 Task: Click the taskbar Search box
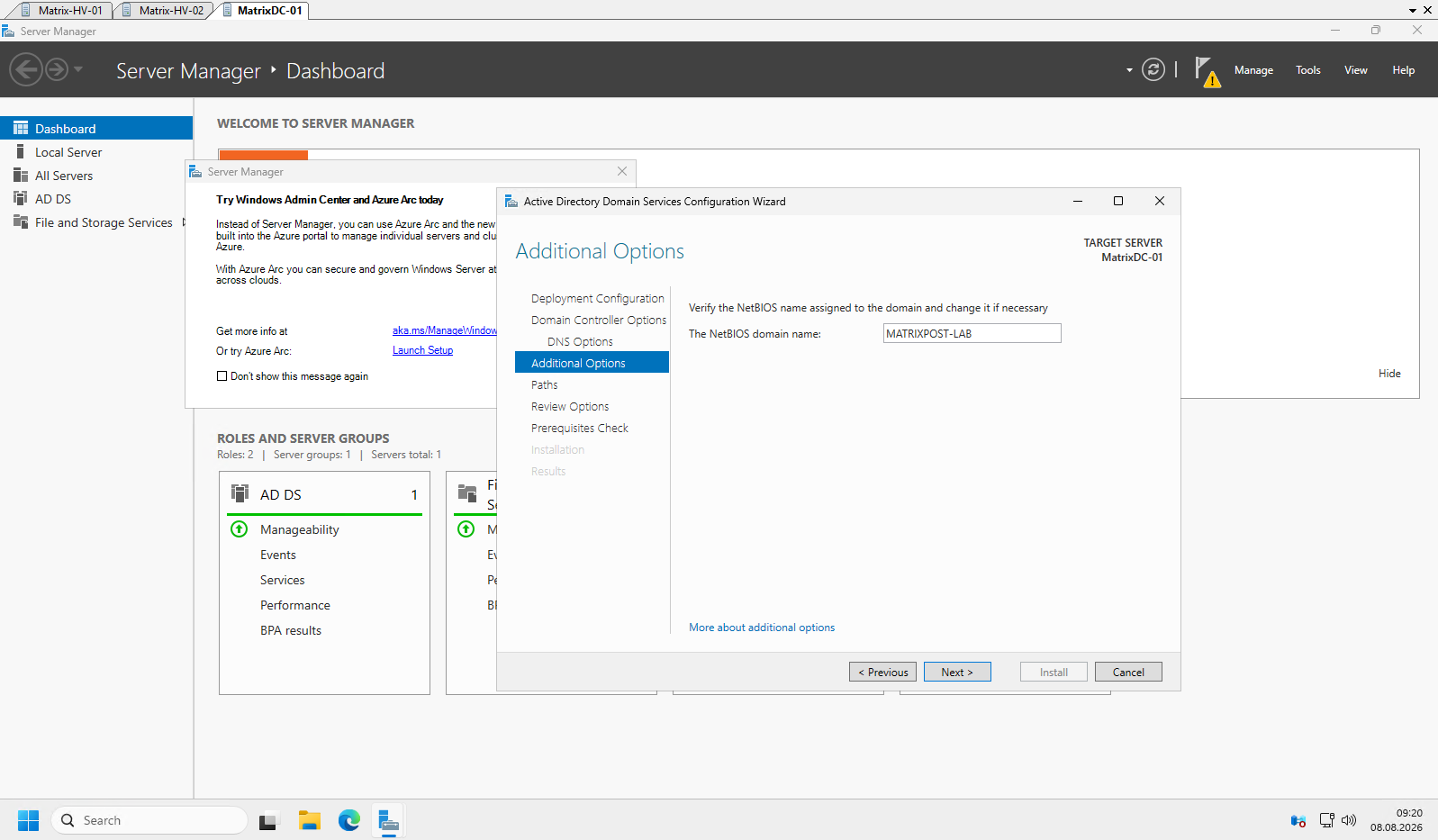[149, 820]
